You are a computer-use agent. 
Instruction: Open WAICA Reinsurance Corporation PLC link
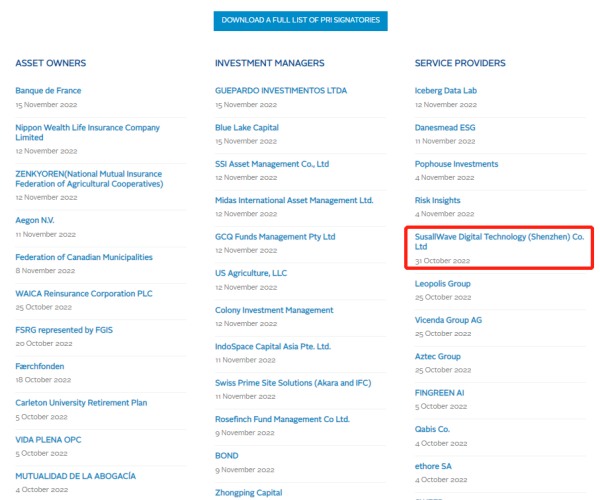point(84,293)
